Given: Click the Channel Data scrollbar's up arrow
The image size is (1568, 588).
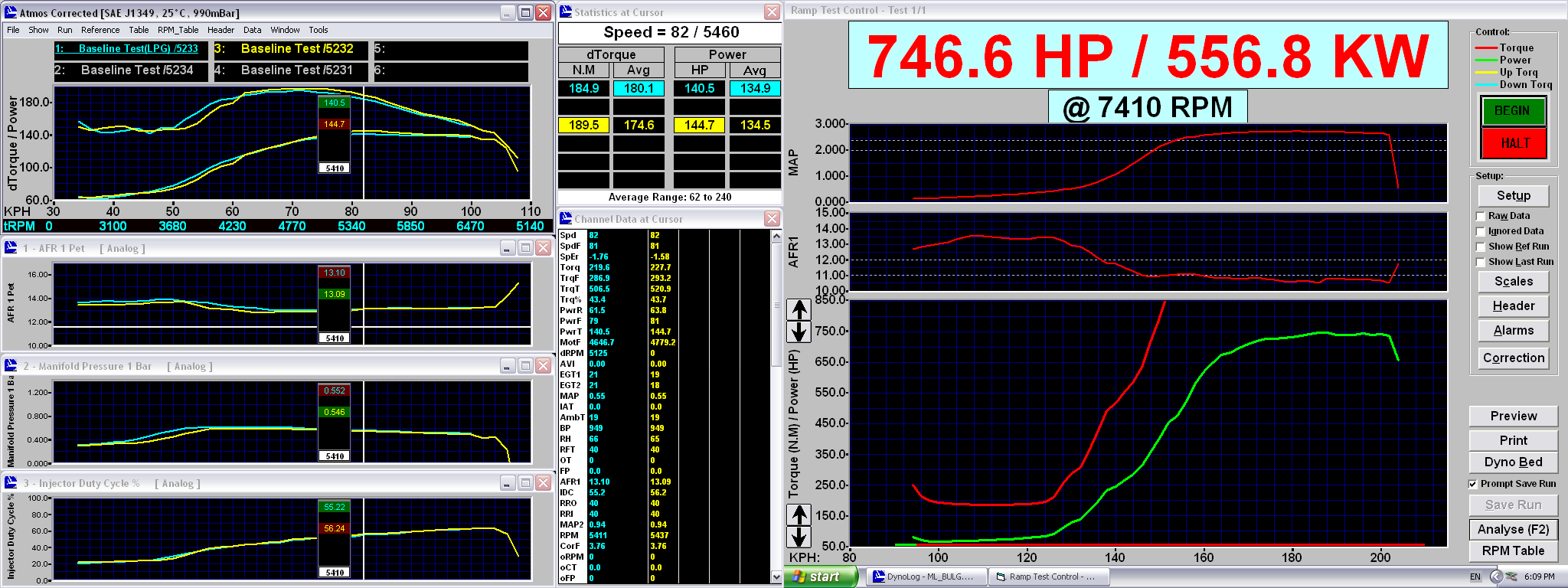Looking at the screenshot, I should [x=776, y=236].
